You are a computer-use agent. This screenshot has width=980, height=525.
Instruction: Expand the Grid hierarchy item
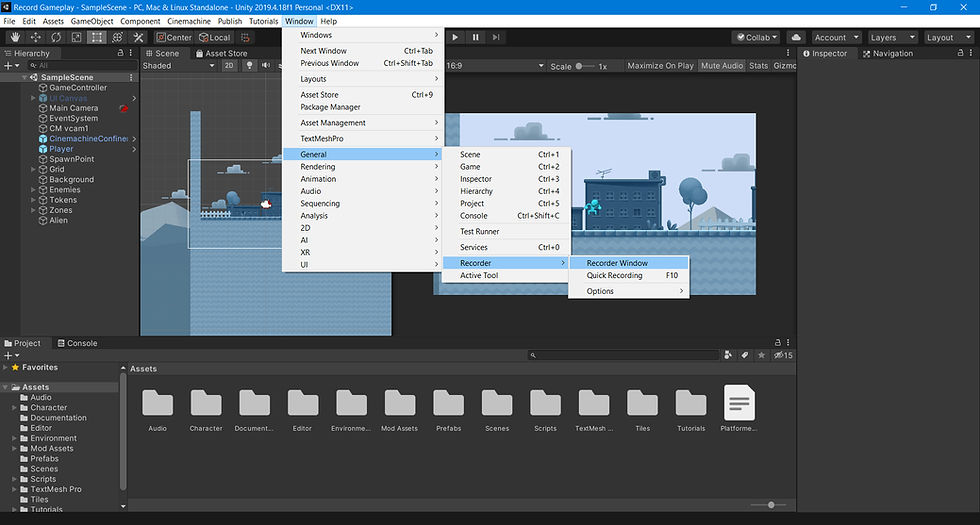coord(33,169)
